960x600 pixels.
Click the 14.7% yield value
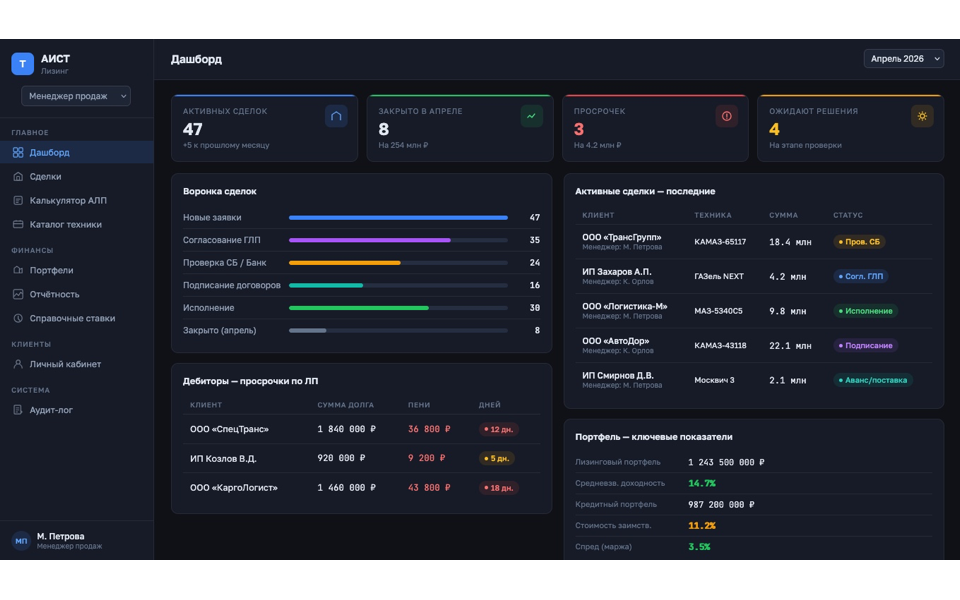(x=702, y=483)
